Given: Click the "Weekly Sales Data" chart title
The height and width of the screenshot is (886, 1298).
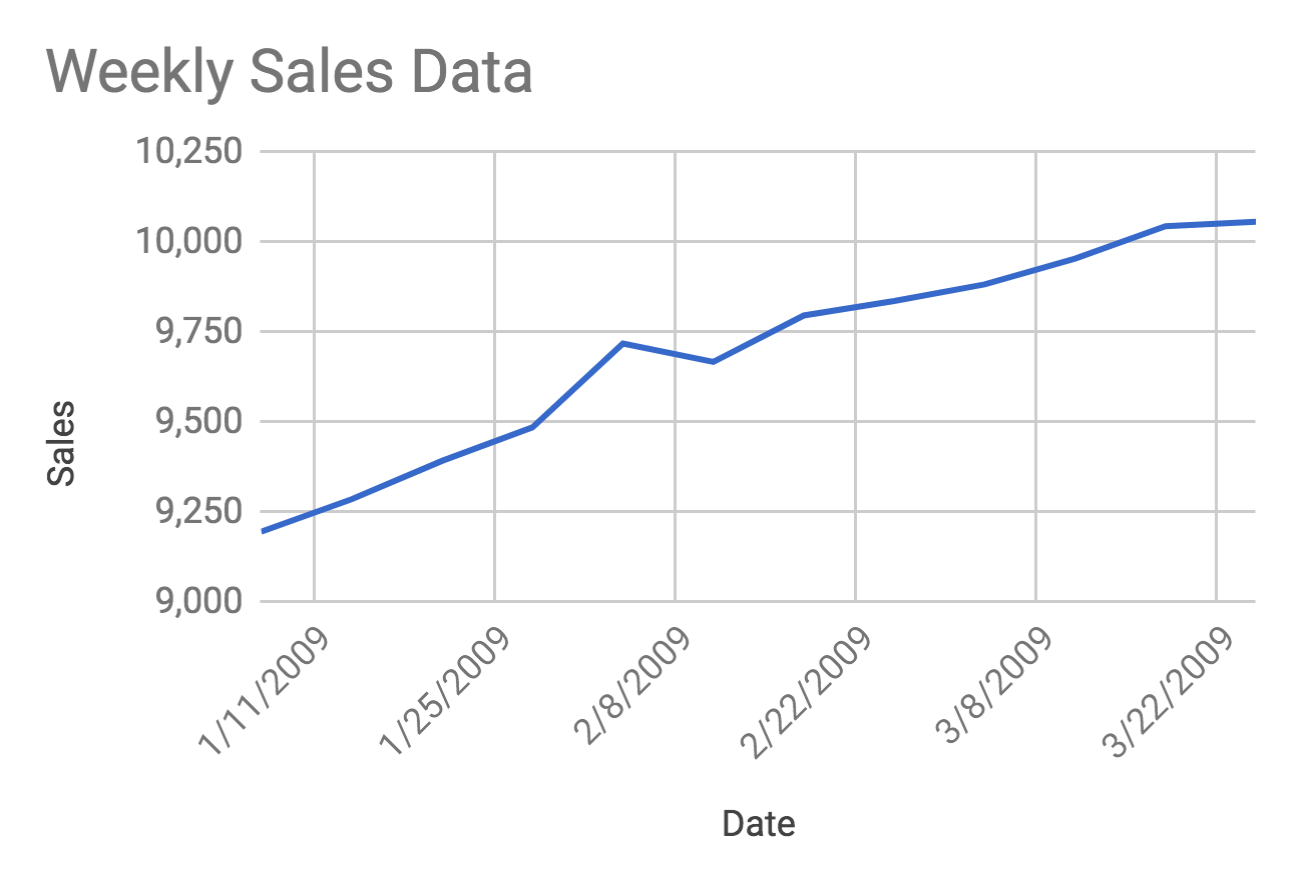Looking at the screenshot, I should 289,72.
